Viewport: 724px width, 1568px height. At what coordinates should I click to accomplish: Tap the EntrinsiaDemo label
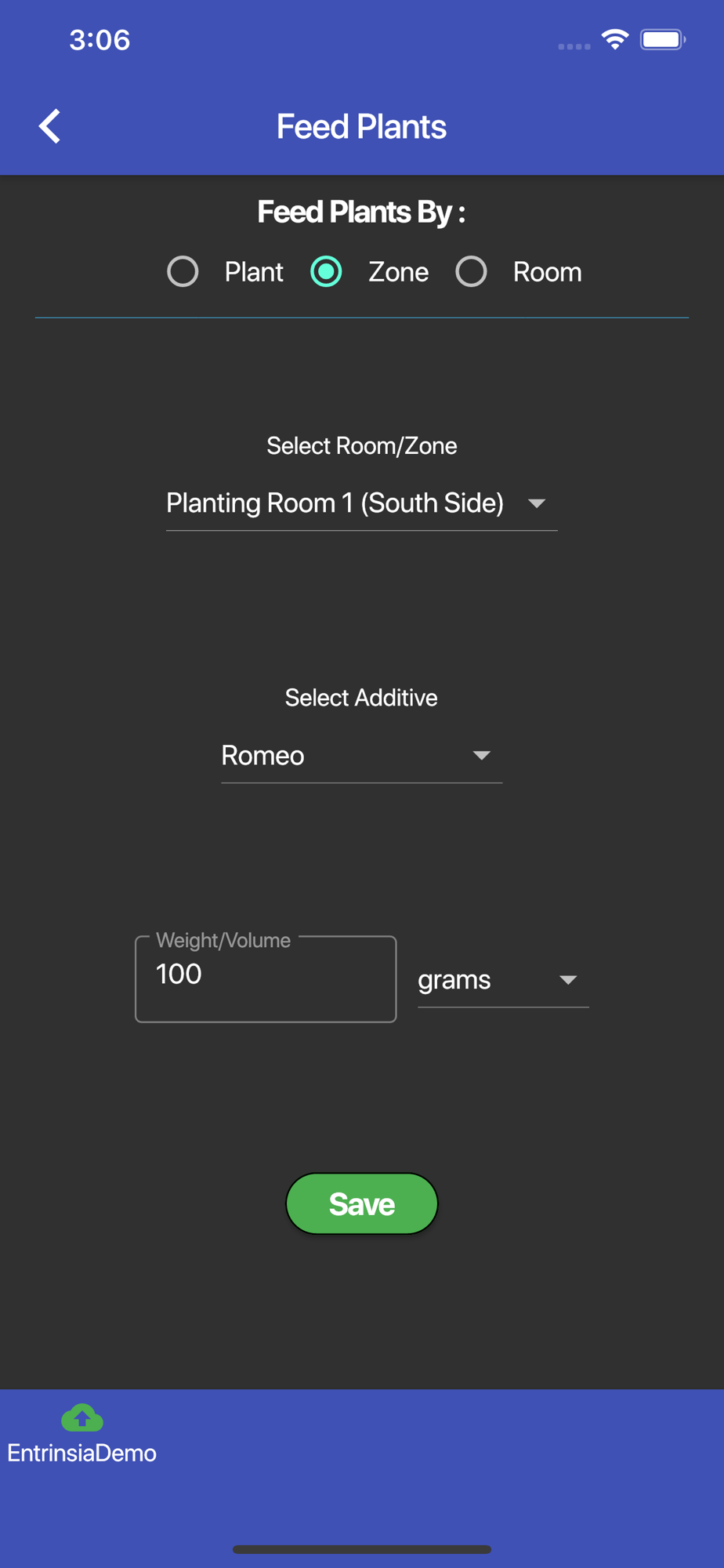coord(82,1454)
